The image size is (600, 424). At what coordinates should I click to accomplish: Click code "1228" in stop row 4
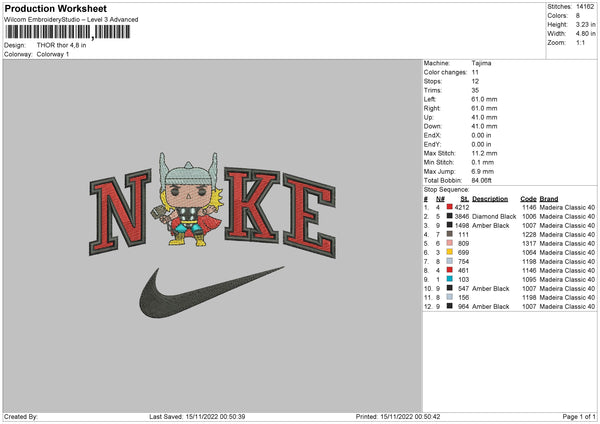point(529,235)
